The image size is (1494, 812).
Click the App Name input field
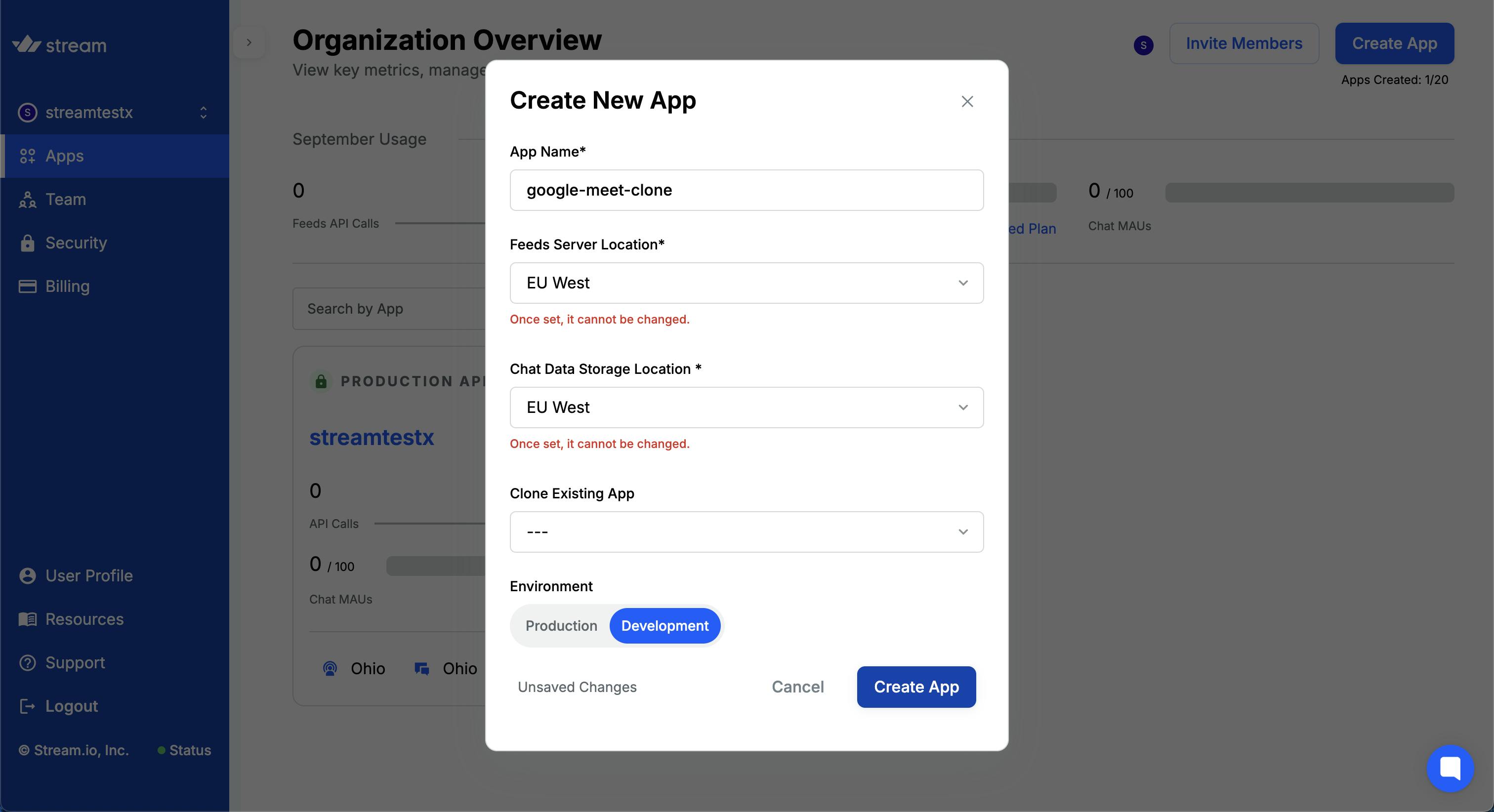pyautogui.click(x=746, y=189)
